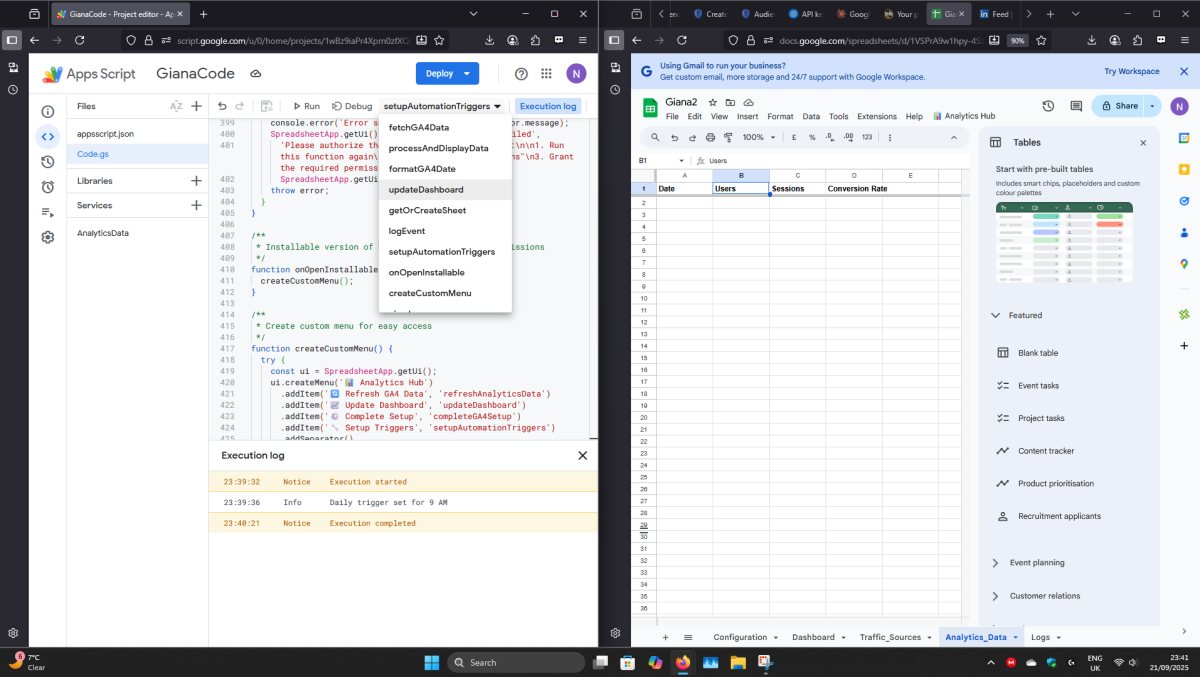Viewport: 1200px width, 677px height.
Task: Click the Try Workspace link
Action: pos(1131,72)
